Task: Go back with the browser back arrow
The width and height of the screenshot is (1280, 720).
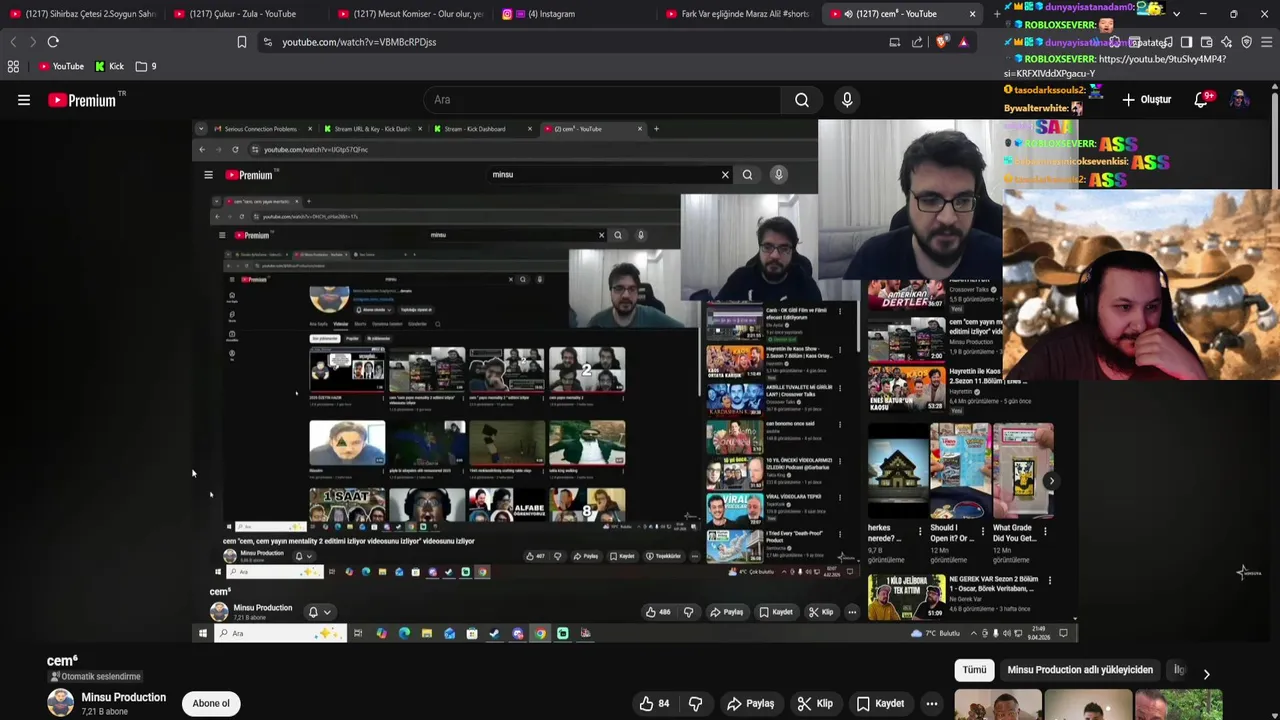Action: [x=13, y=42]
